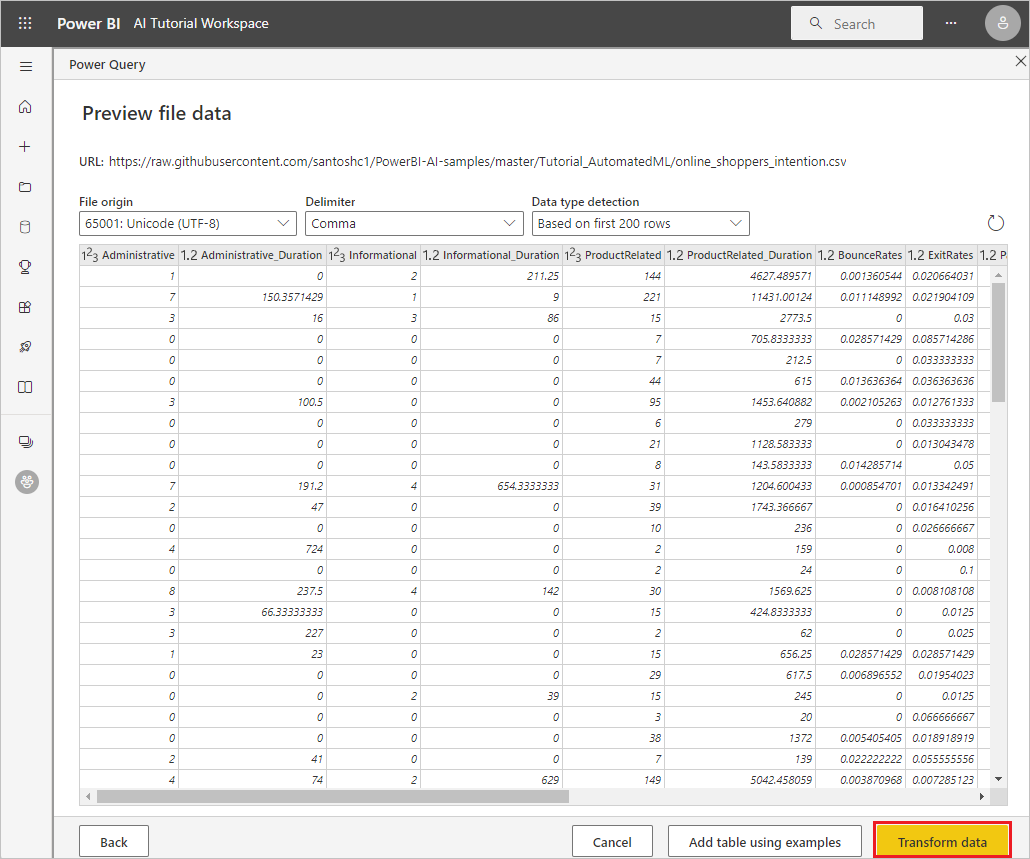
Task: Click whole number type icon on ProductRelated
Action: 573,255
